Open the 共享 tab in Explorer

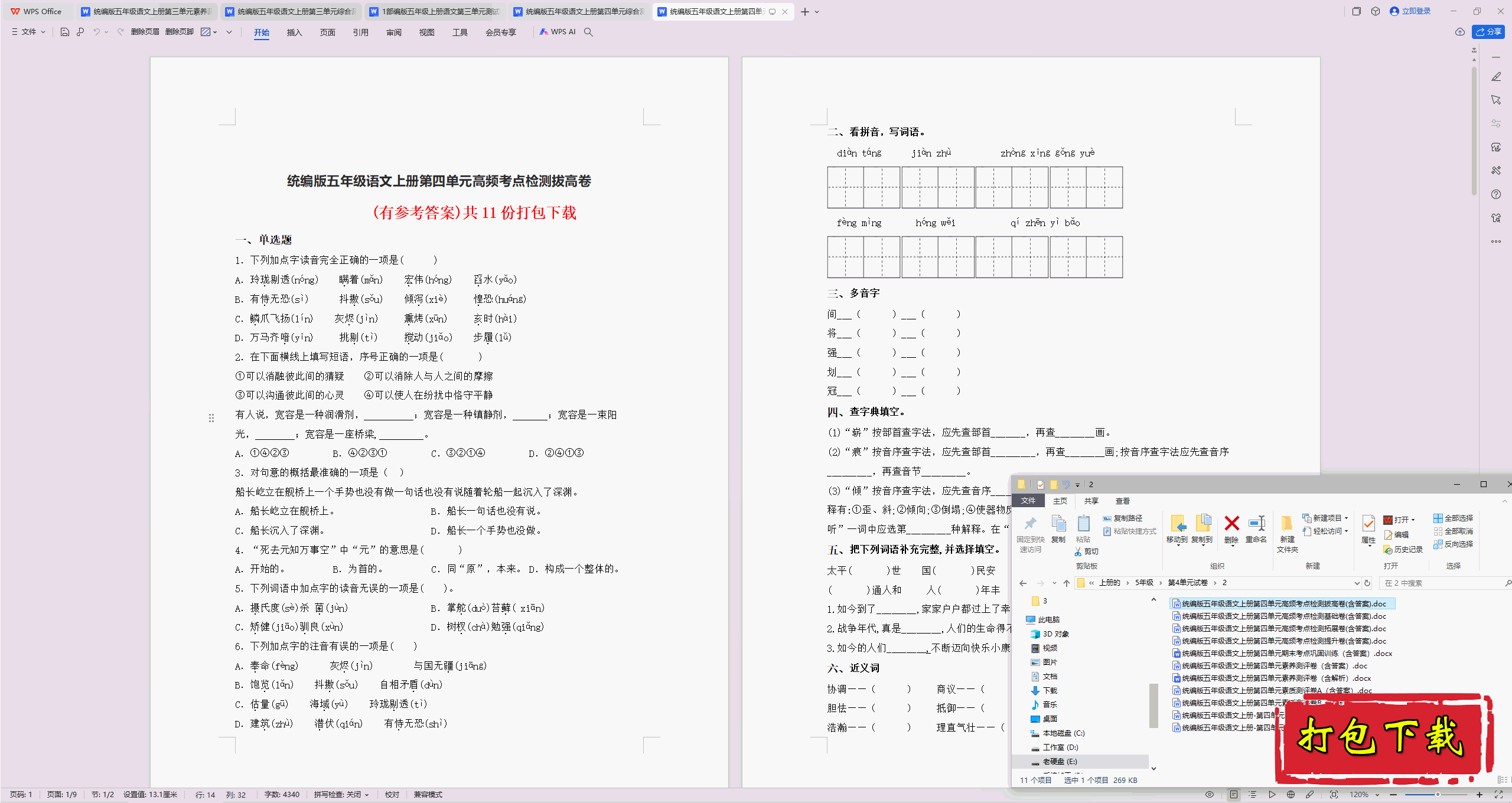click(x=1091, y=501)
